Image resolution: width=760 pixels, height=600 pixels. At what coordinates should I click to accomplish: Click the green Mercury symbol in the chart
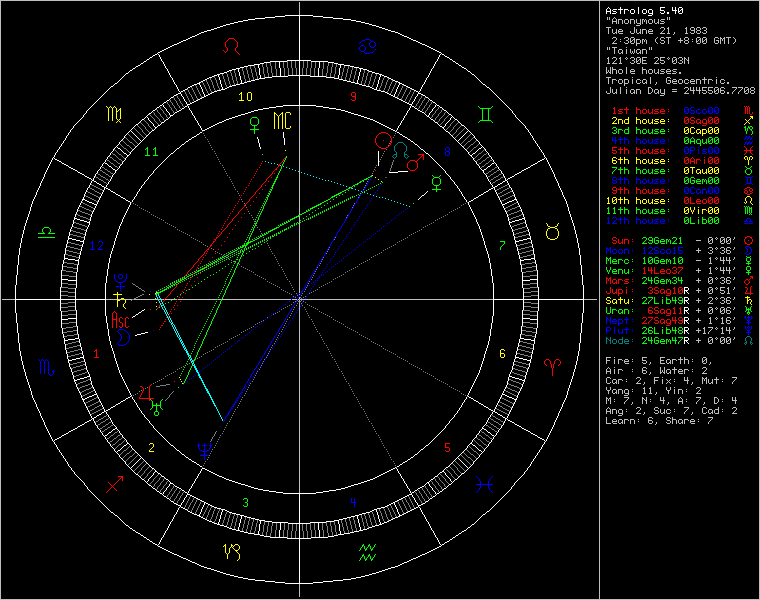pyautogui.click(x=437, y=183)
